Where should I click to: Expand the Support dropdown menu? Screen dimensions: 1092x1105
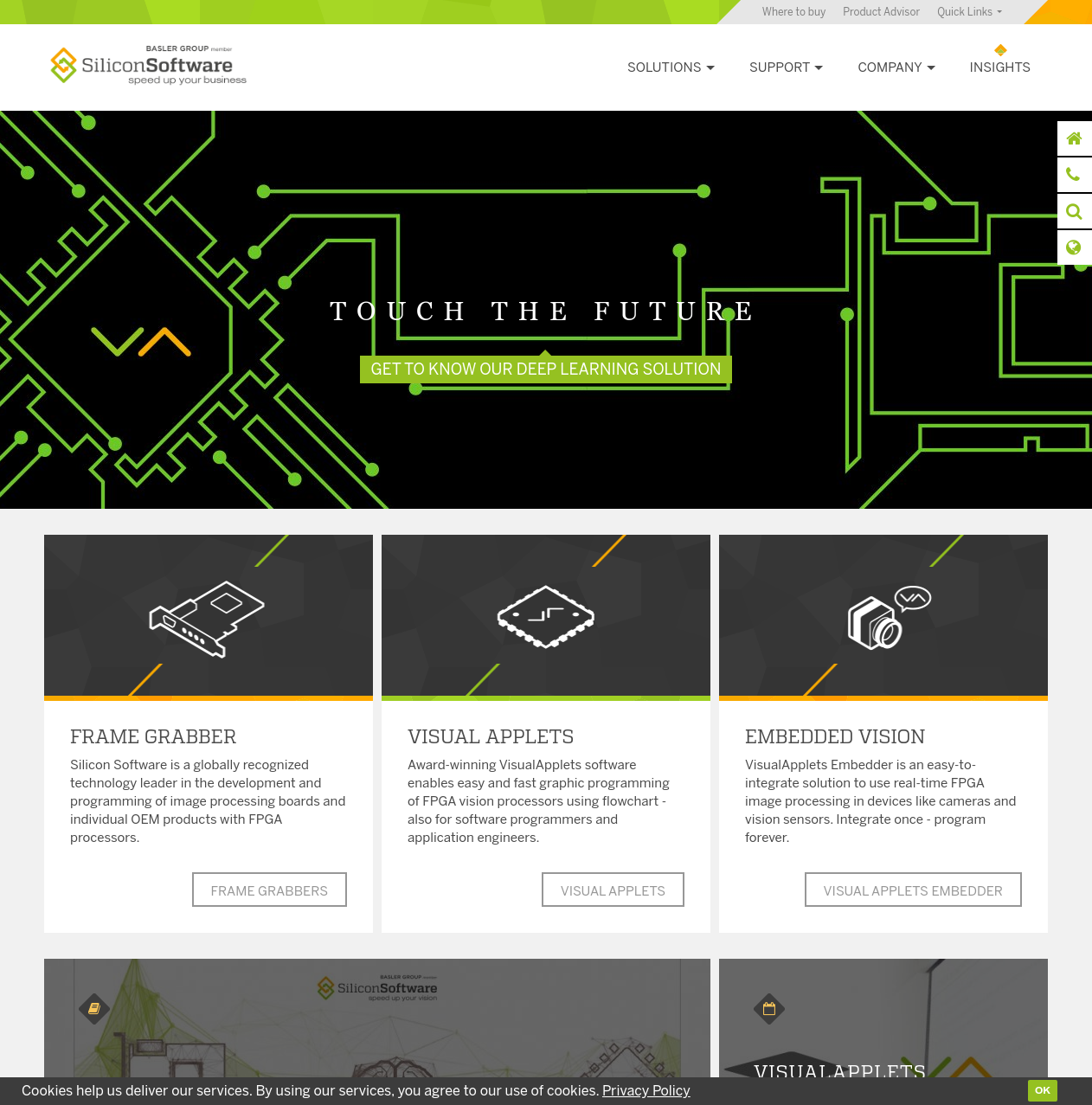coord(786,67)
